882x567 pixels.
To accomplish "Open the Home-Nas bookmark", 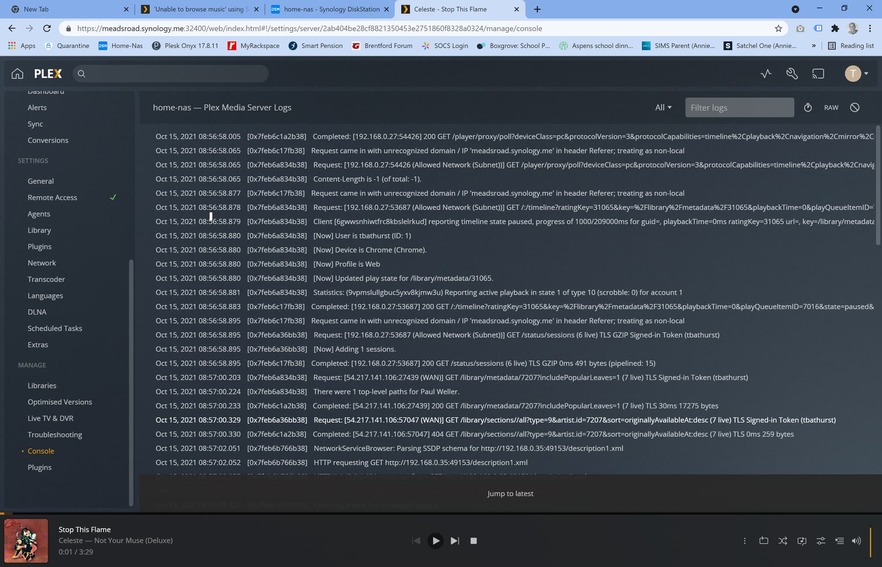I will coord(120,46).
